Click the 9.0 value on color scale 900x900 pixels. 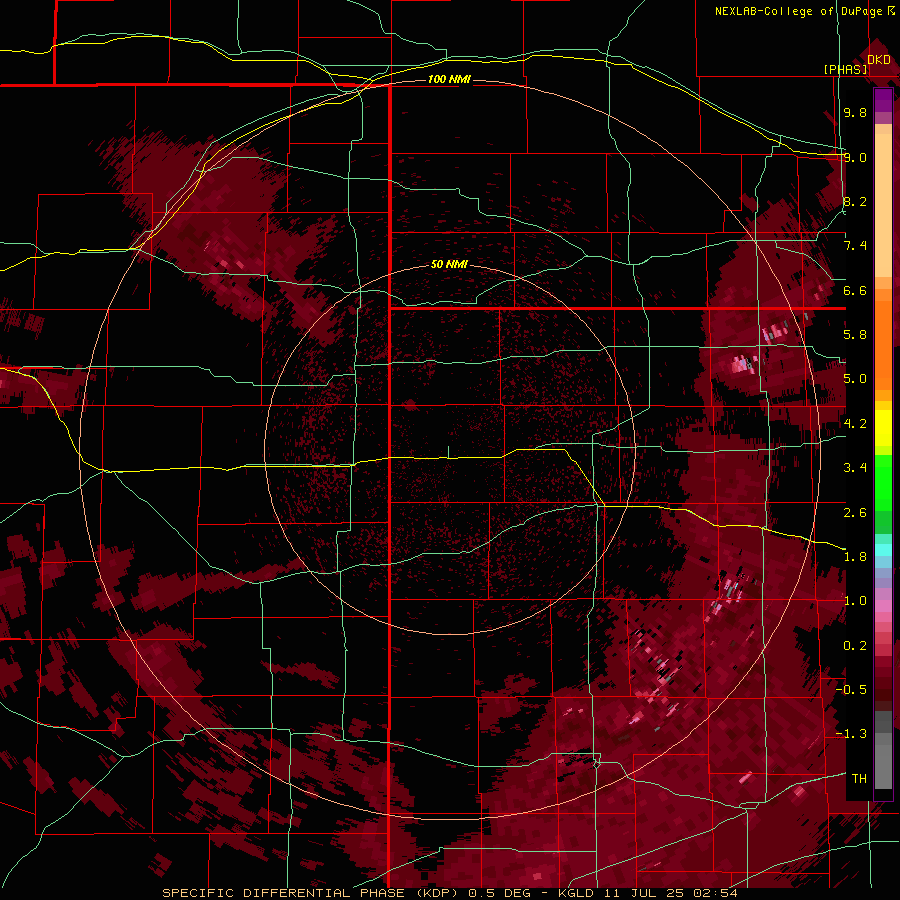click(x=855, y=157)
